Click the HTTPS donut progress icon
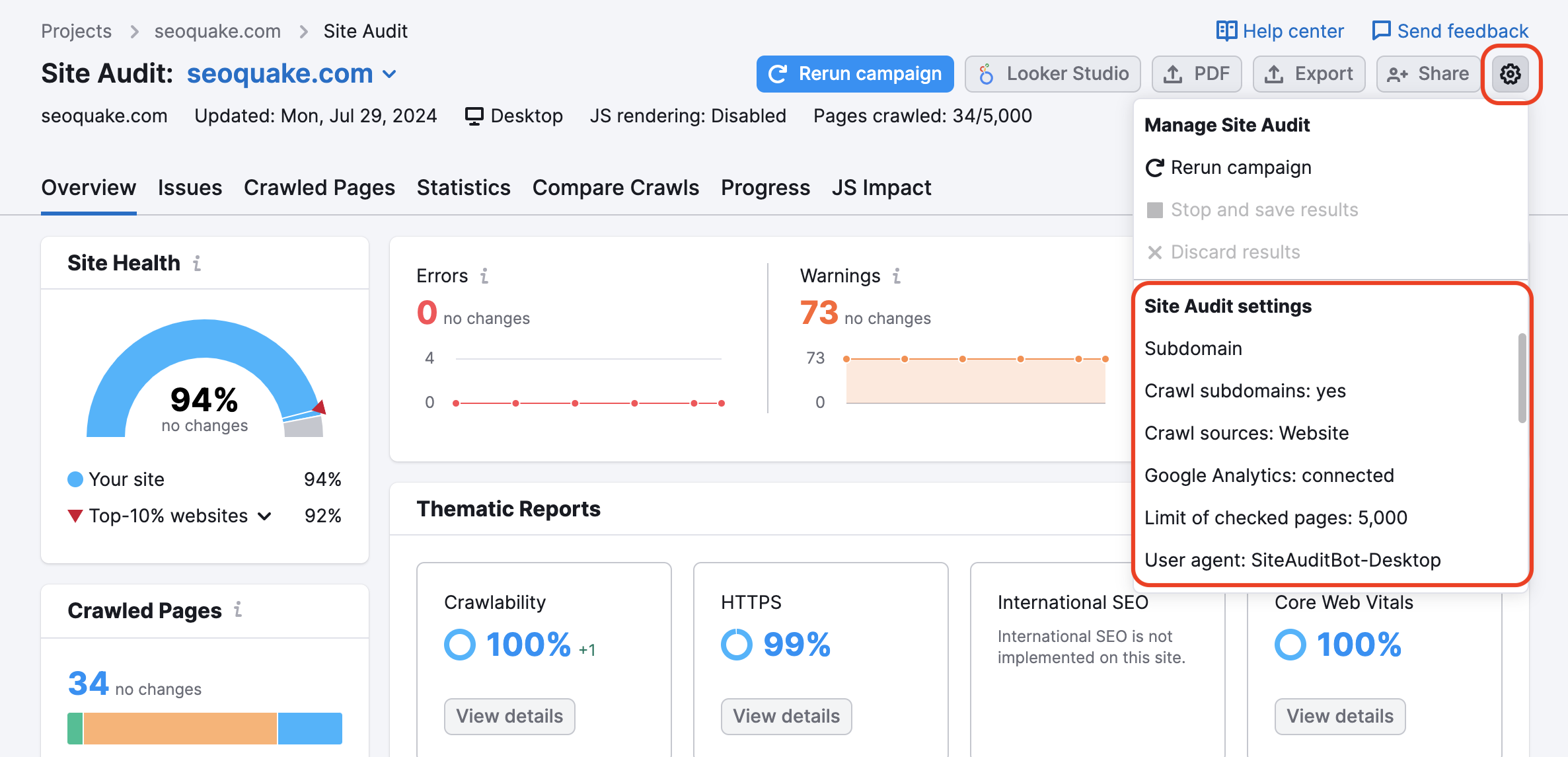This screenshot has width=1568, height=757. pyautogui.click(x=737, y=645)
